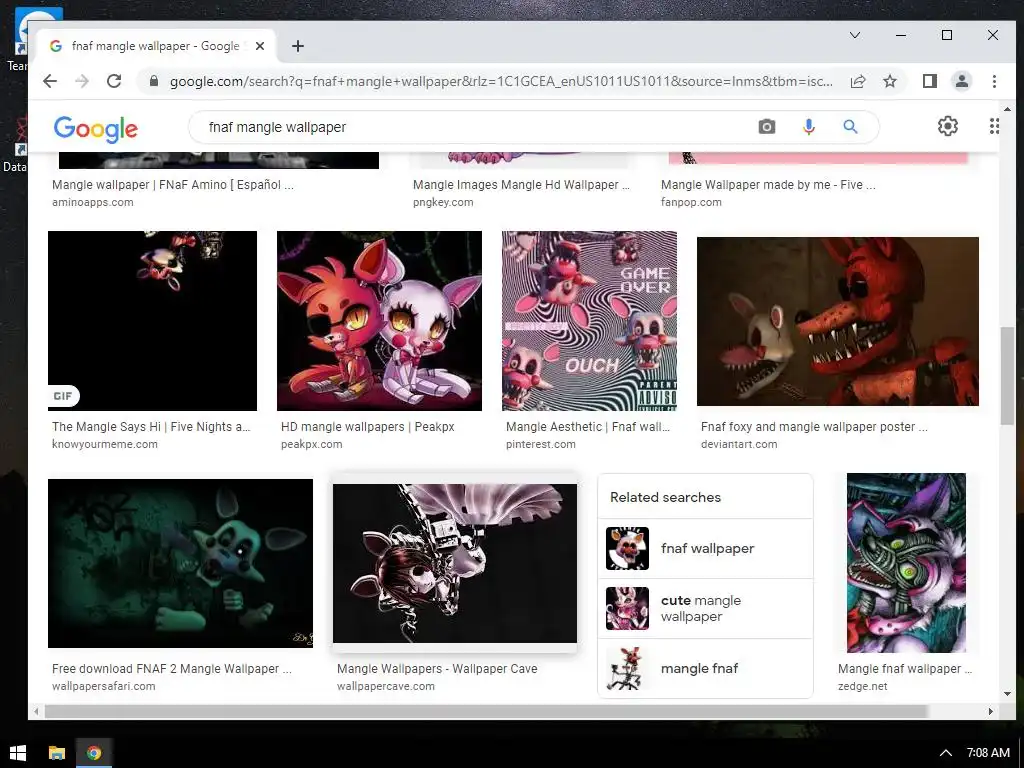Select related search cute mangle wallpaper
The width and height of the screenshot is (1024, 768).
705,609
